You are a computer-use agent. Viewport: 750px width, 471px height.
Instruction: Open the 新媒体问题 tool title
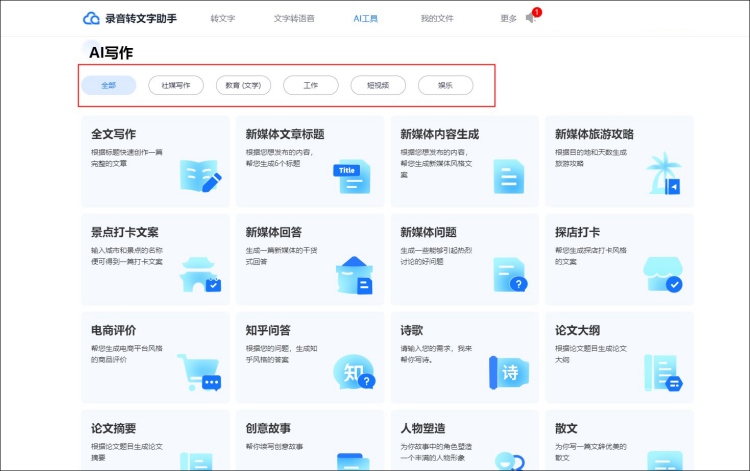(x=429, y=232)
